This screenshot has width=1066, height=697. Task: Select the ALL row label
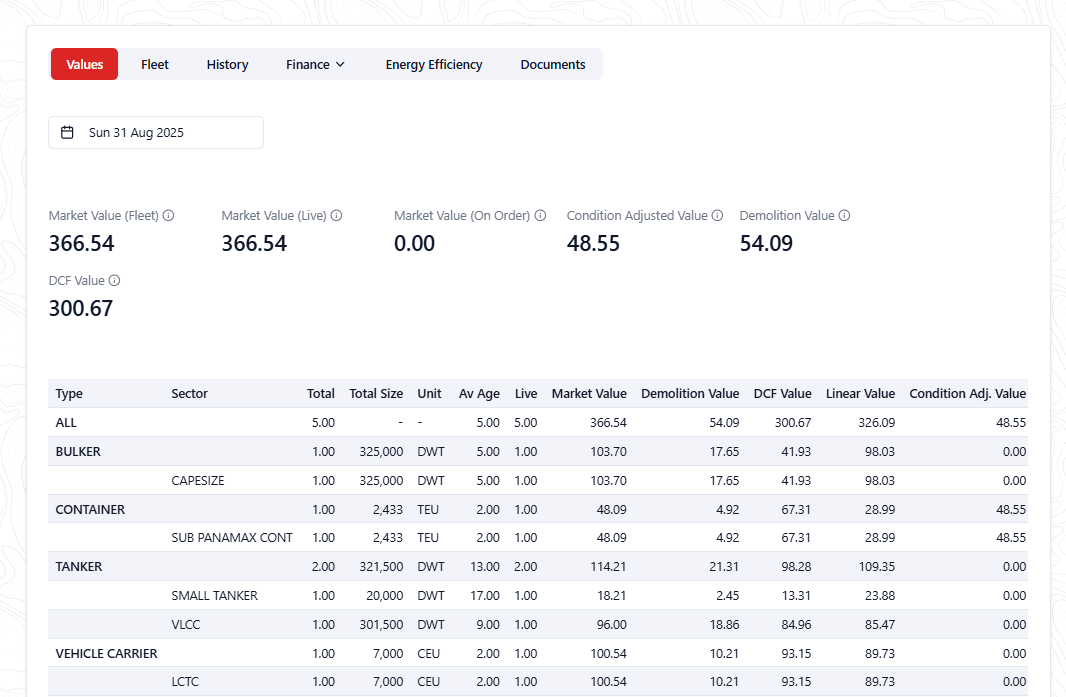(66, 422)
